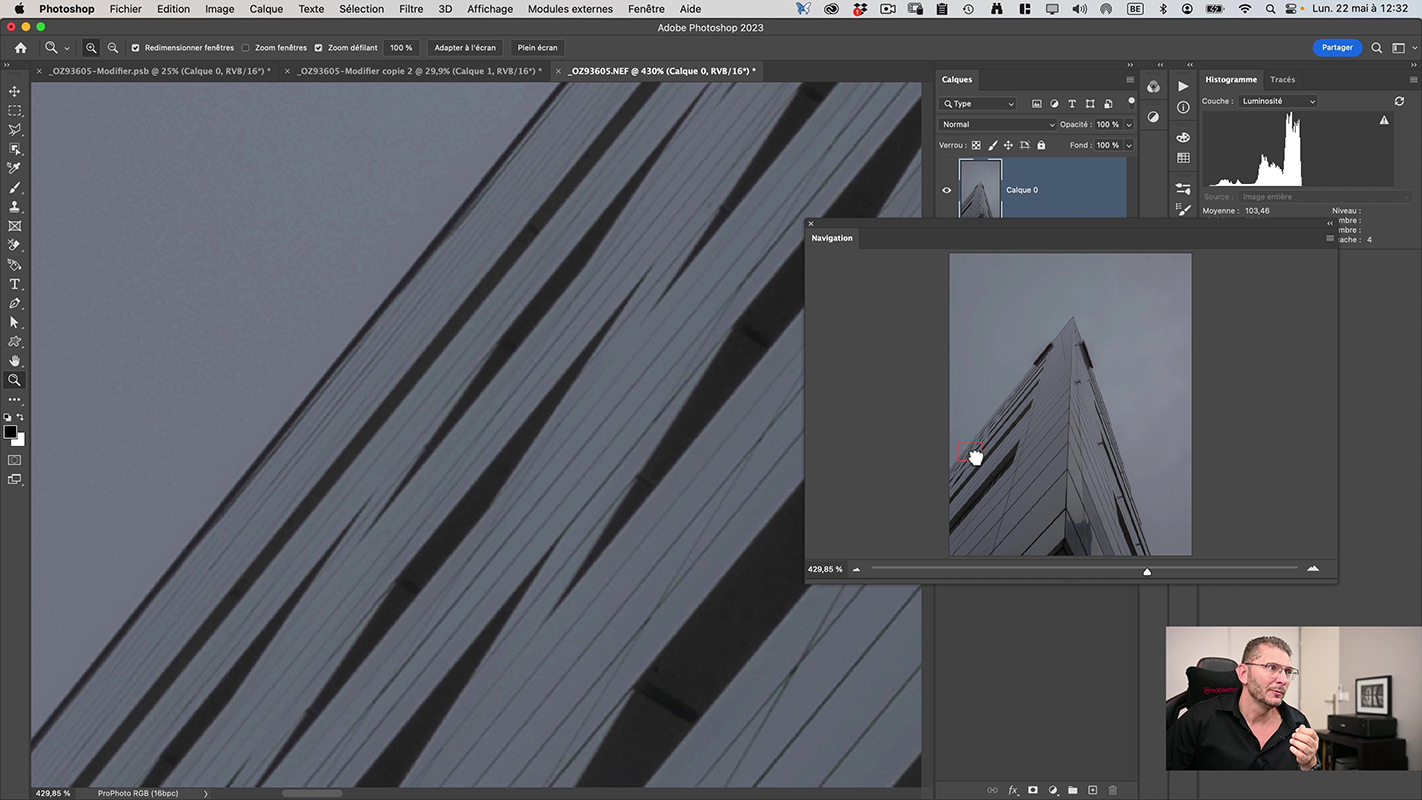Open the Normal blend mode dropdown
Screen dimensions: 1422x800
[997, 125]
